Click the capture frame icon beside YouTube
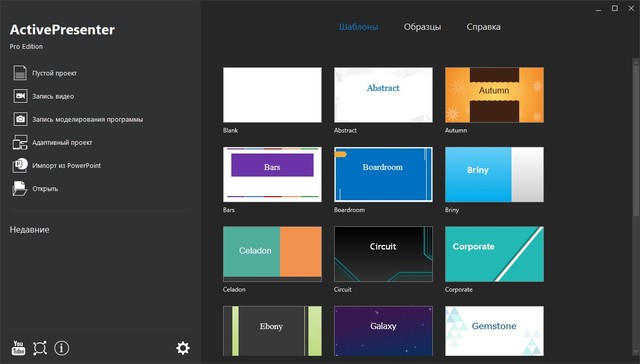The height and width of the screenshot is (364, 640). tap(40, 348)
